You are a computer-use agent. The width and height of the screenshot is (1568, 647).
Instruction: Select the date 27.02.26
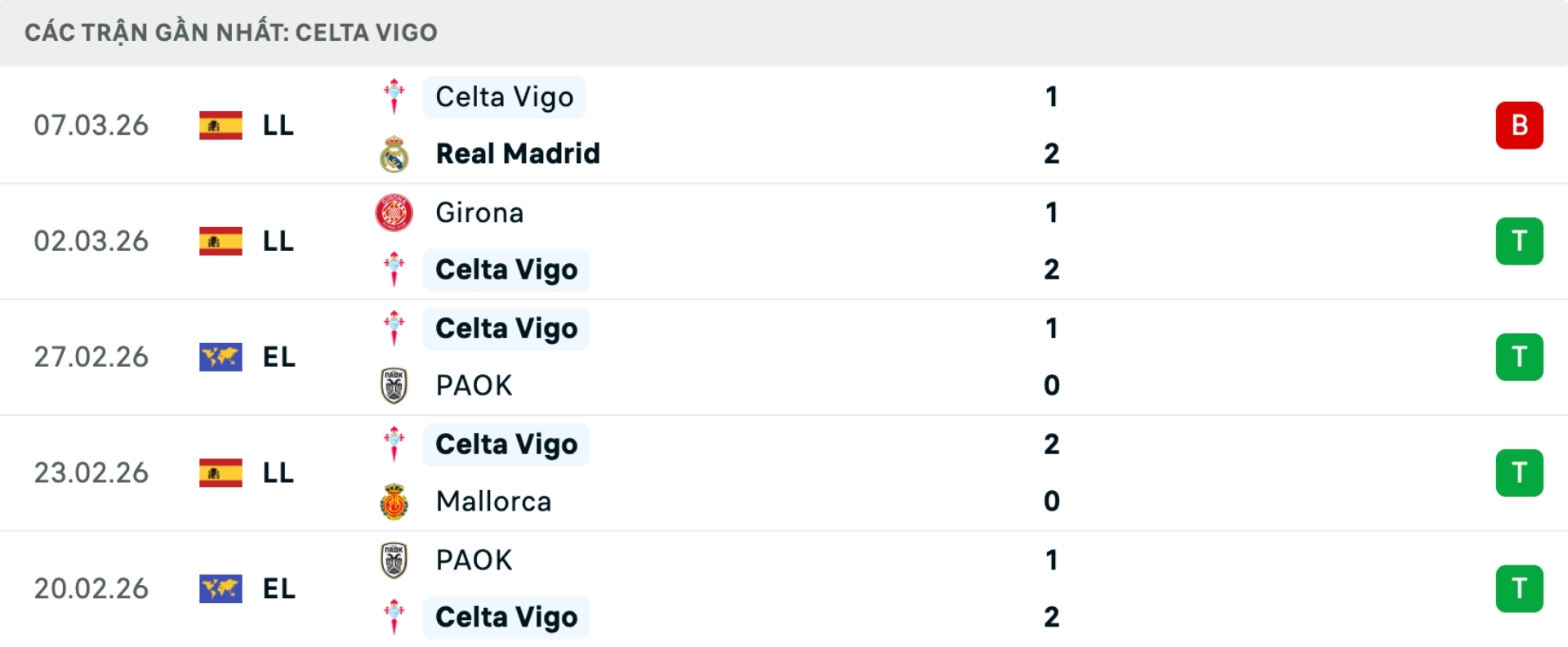click(x=91, y=357)
